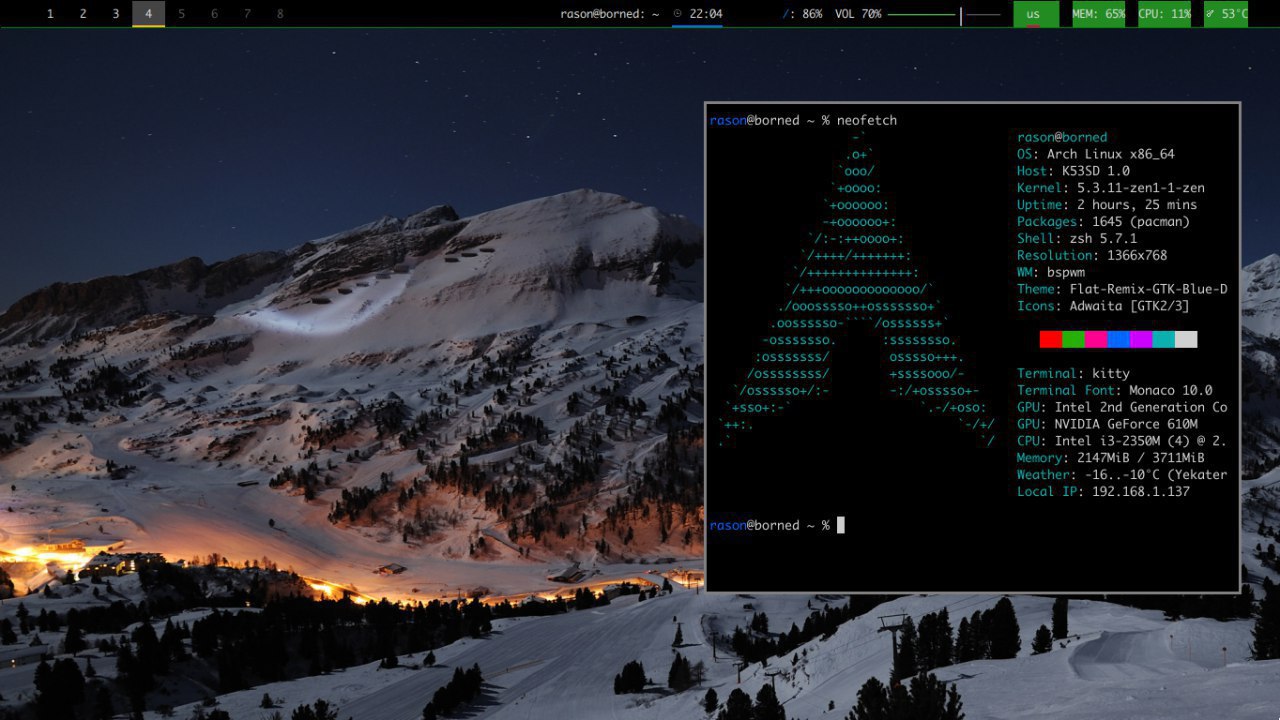Open the CPU 11% usage module

pos(1164,14)
